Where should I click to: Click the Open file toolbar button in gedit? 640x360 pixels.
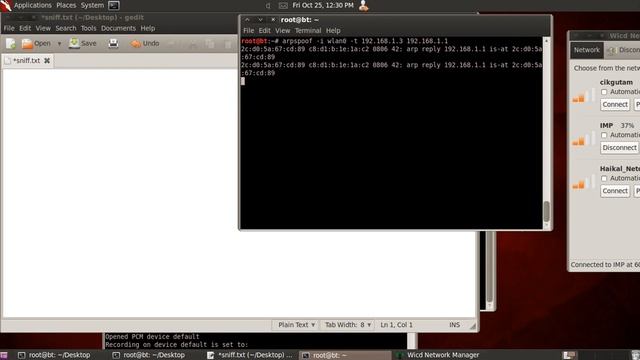[x=36, y=43]
